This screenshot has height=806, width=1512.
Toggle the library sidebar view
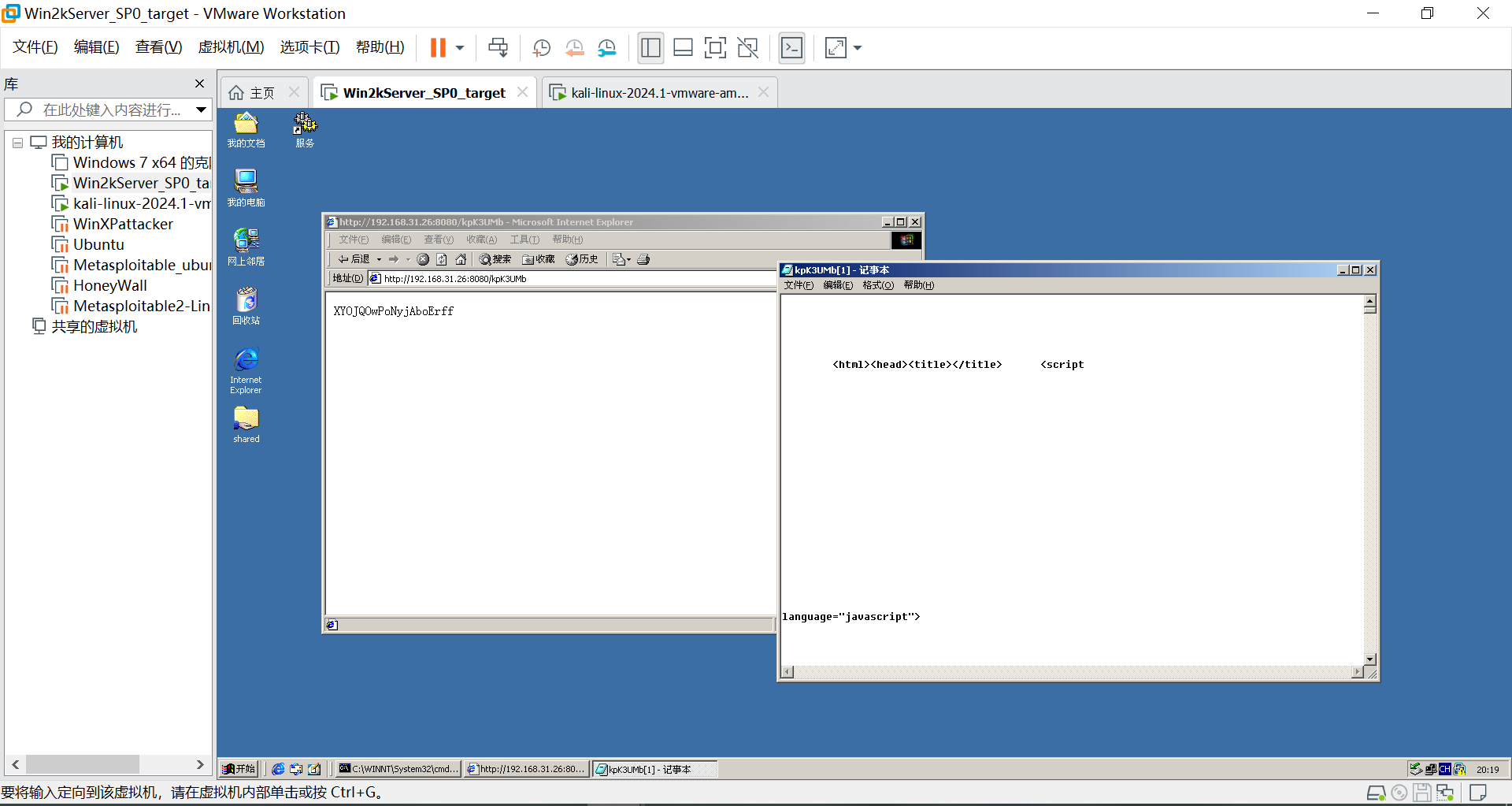[x=650, y=48]
